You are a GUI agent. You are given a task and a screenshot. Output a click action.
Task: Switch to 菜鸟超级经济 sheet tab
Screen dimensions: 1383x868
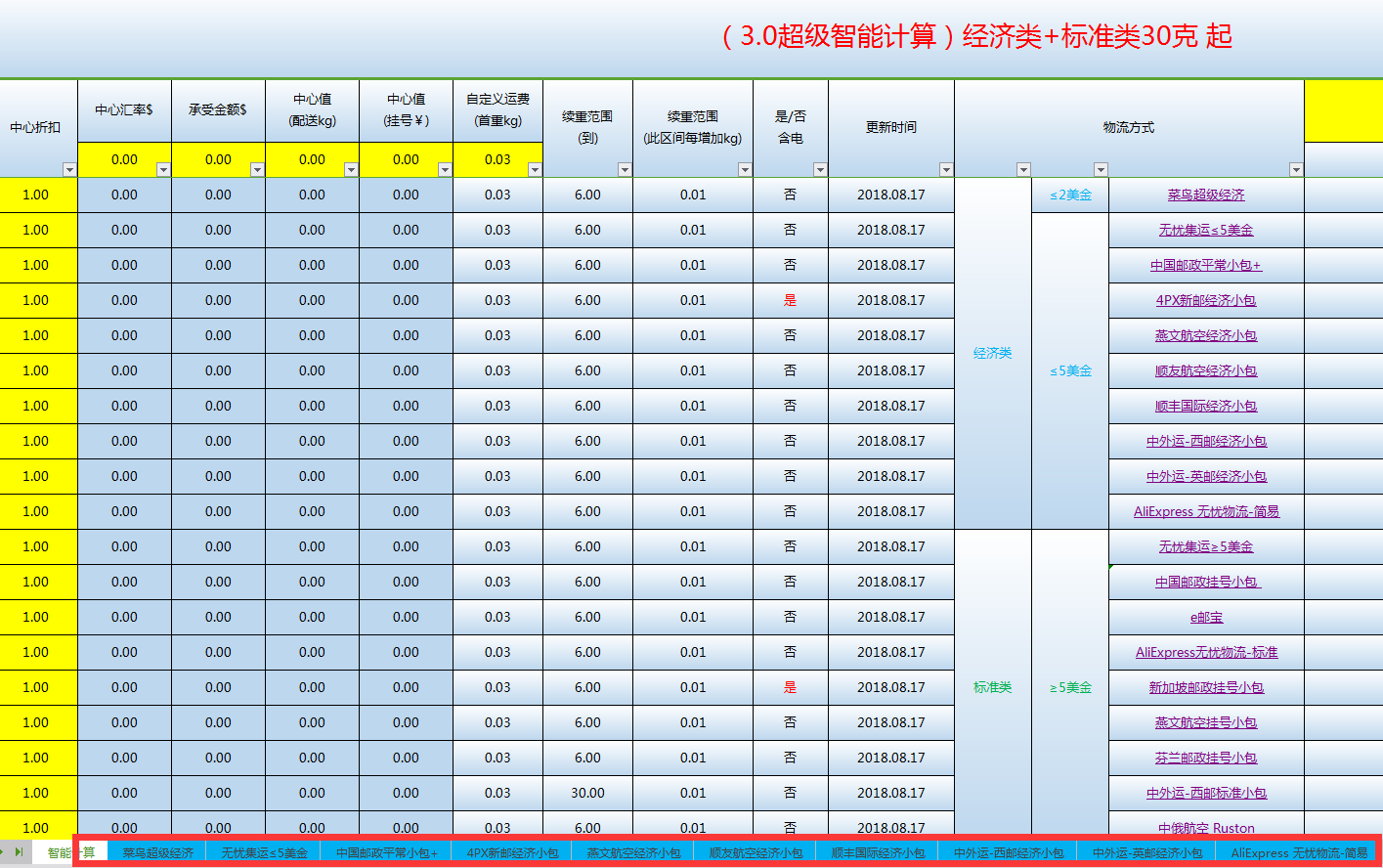pyautogui.click(x=158, y=852)
